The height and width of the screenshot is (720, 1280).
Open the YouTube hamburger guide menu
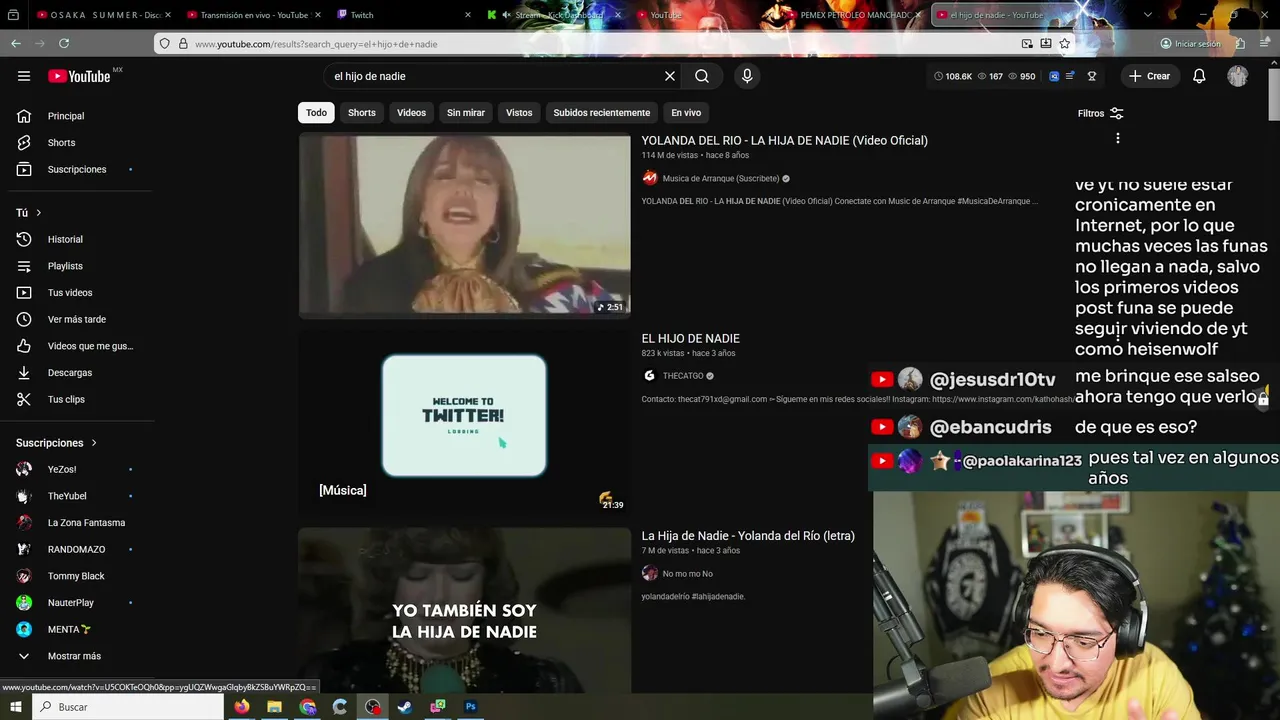click(24, 76)
